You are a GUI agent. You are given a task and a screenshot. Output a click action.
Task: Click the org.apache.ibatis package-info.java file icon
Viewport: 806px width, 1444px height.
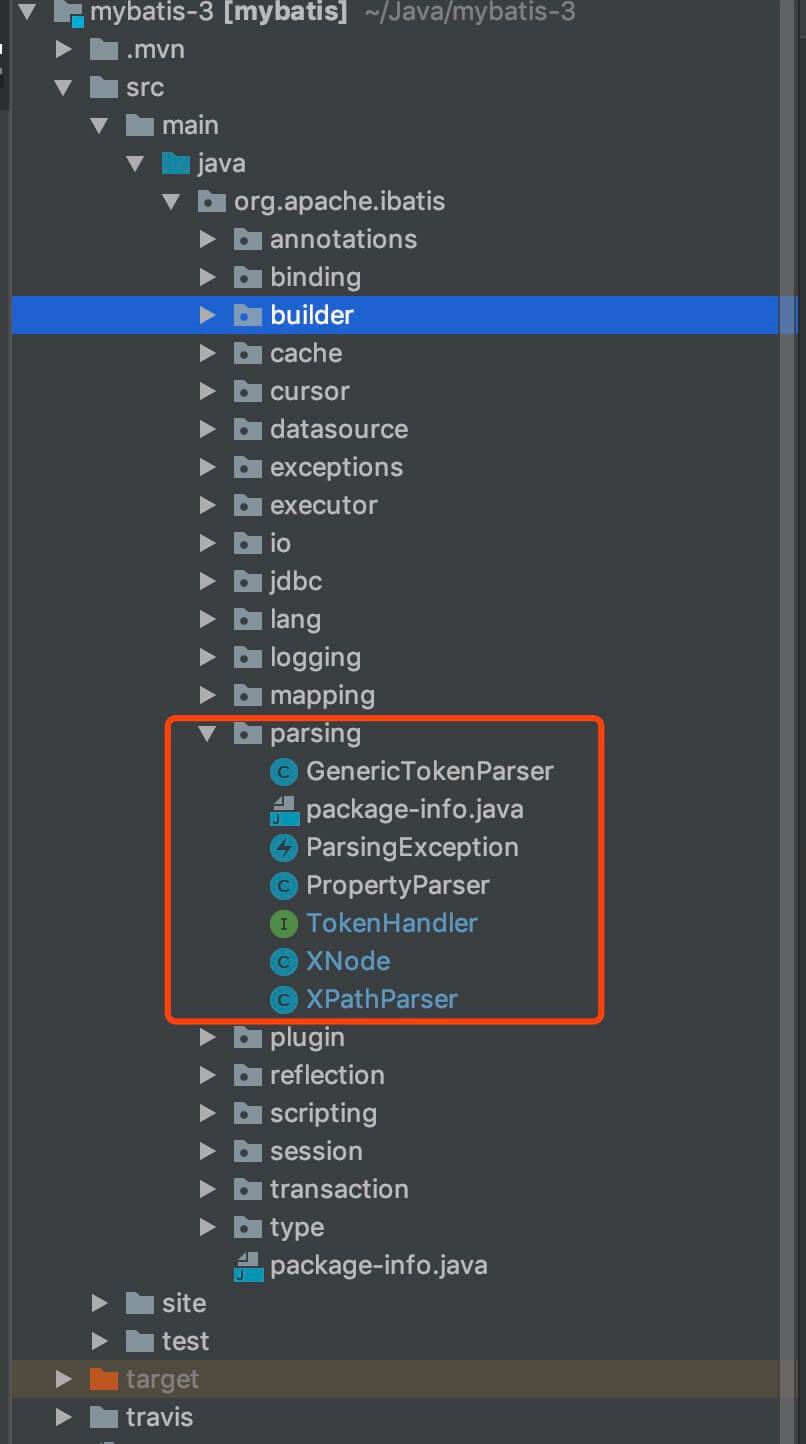pos(248,1265)
